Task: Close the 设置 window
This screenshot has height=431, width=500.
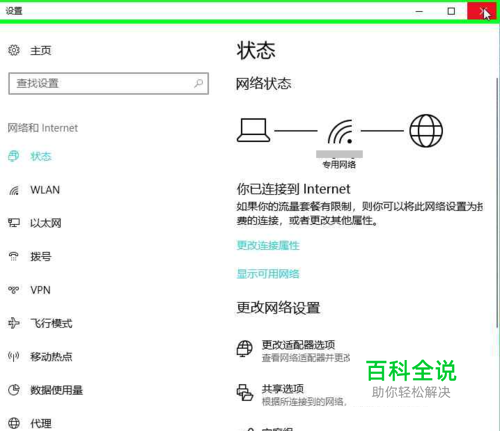Action: [x=483, y=11]
